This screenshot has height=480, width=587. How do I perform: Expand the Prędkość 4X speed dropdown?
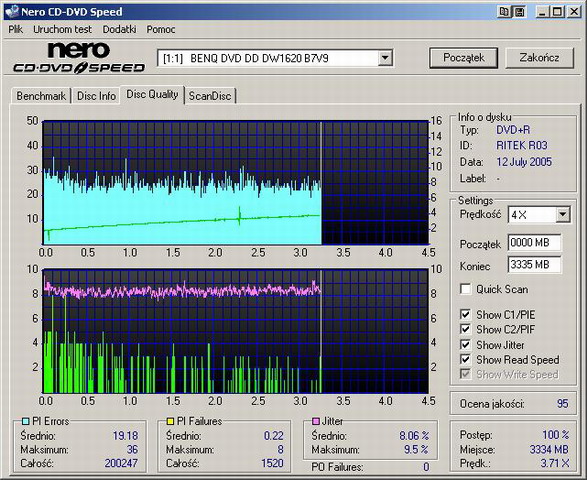(x=562, y=215)
